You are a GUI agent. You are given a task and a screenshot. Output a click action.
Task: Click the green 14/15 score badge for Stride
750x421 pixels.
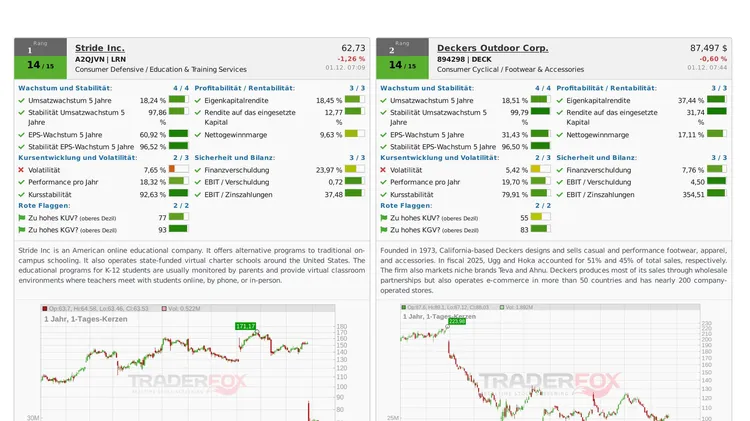(40, 65)
